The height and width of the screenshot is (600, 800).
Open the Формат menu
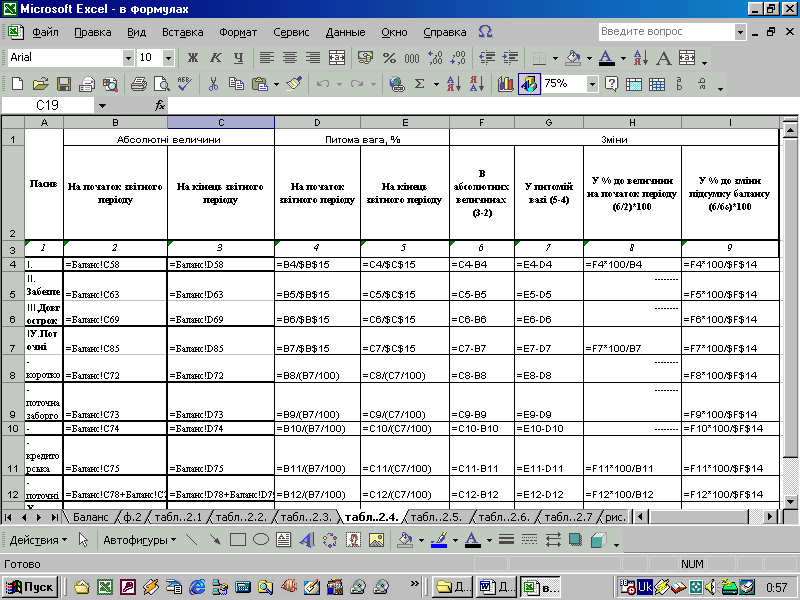point(237,32)
